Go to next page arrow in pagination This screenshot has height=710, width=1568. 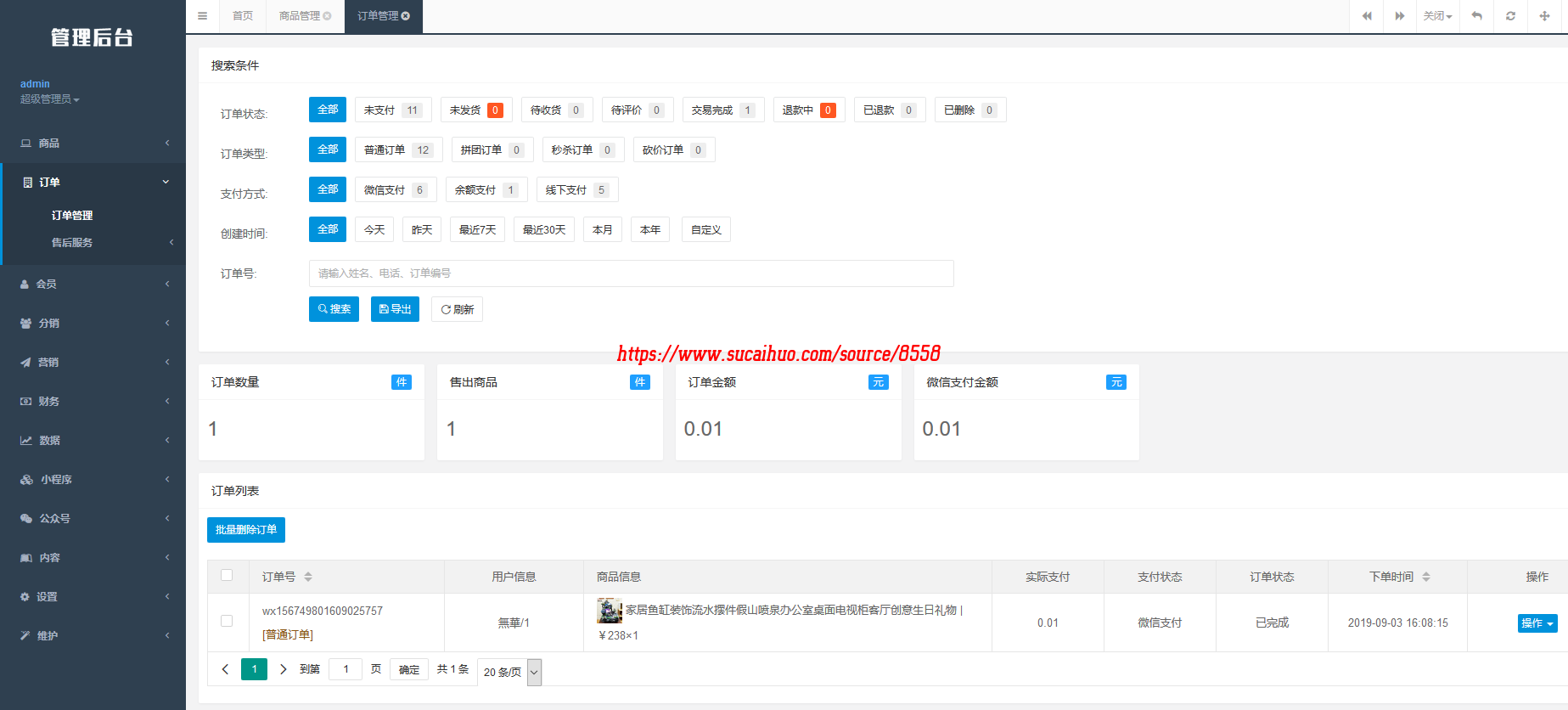tap(284, 669)
